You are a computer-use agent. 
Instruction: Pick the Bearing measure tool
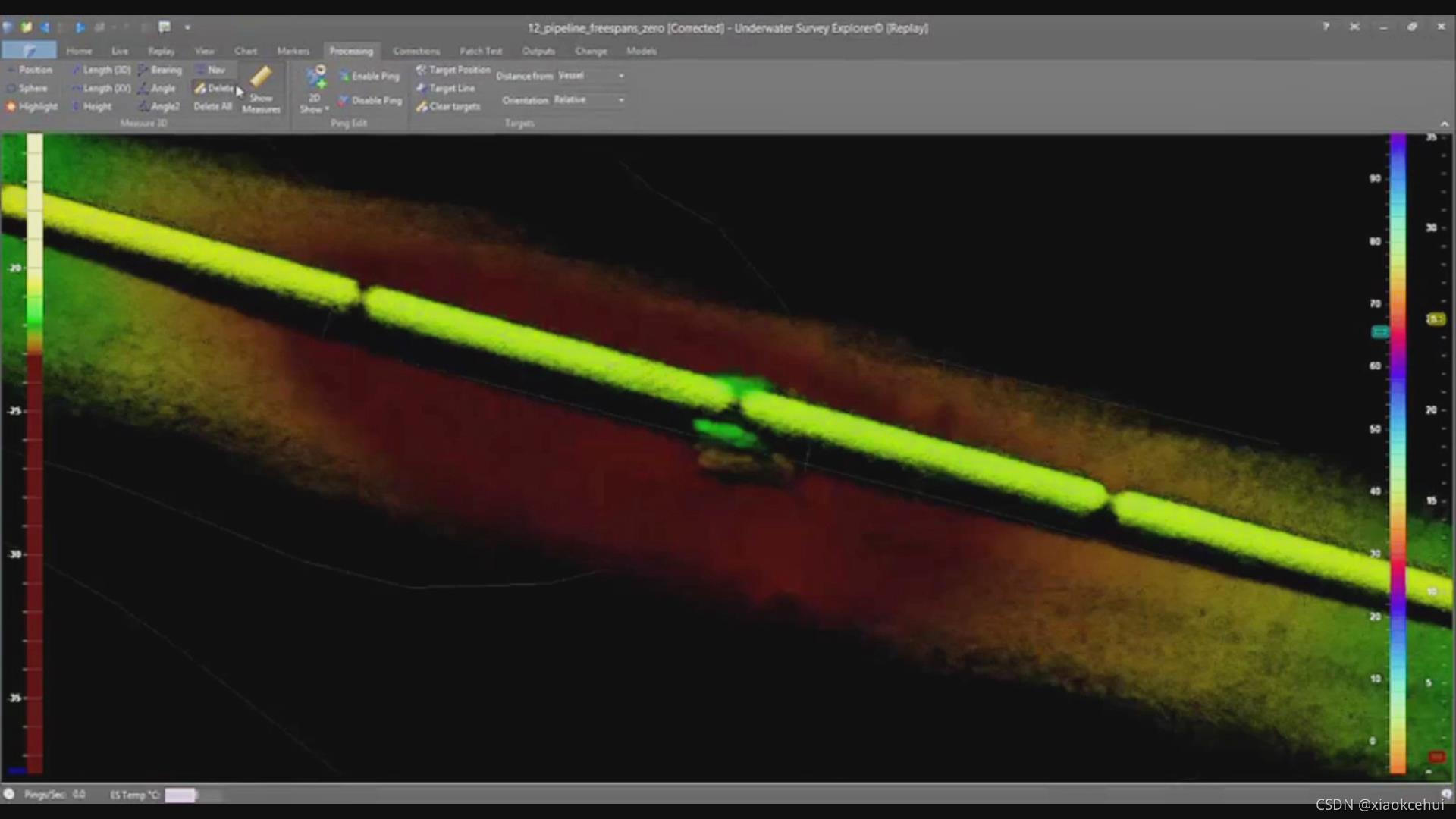[x=161, y=70]
